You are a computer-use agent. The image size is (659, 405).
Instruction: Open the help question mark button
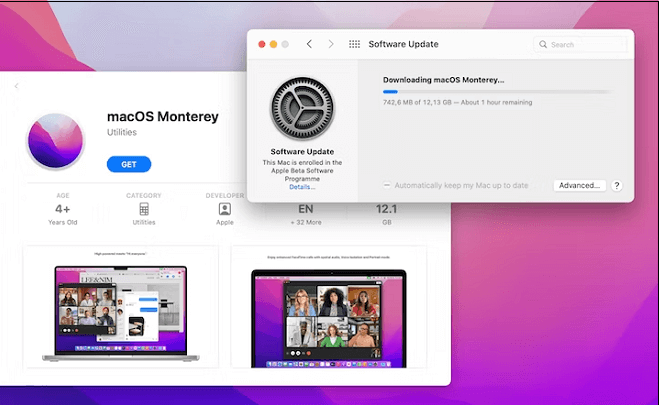pyautogui.click(x=617, y=185)
